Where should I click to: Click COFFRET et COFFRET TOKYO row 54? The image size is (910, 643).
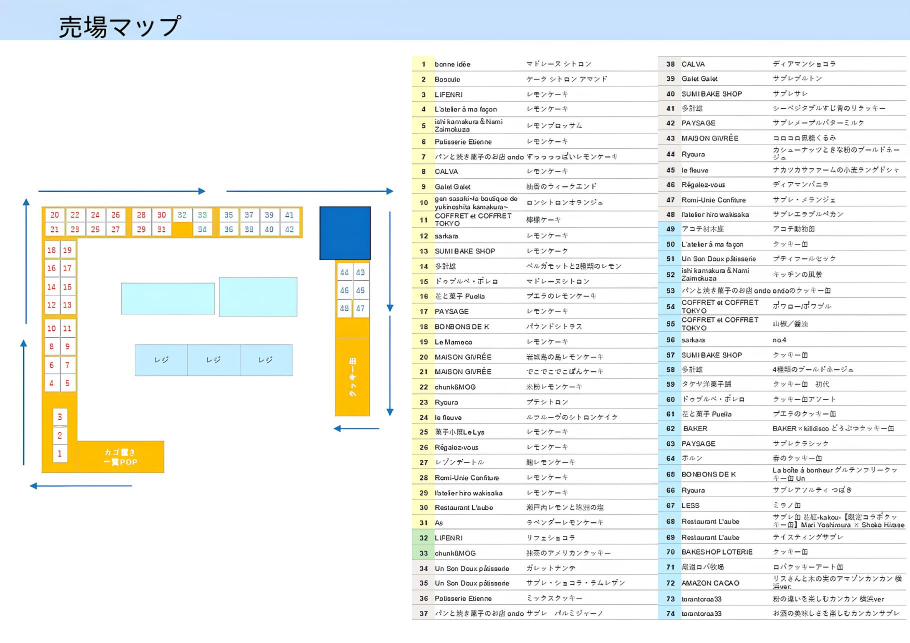[x=720, y=306]
